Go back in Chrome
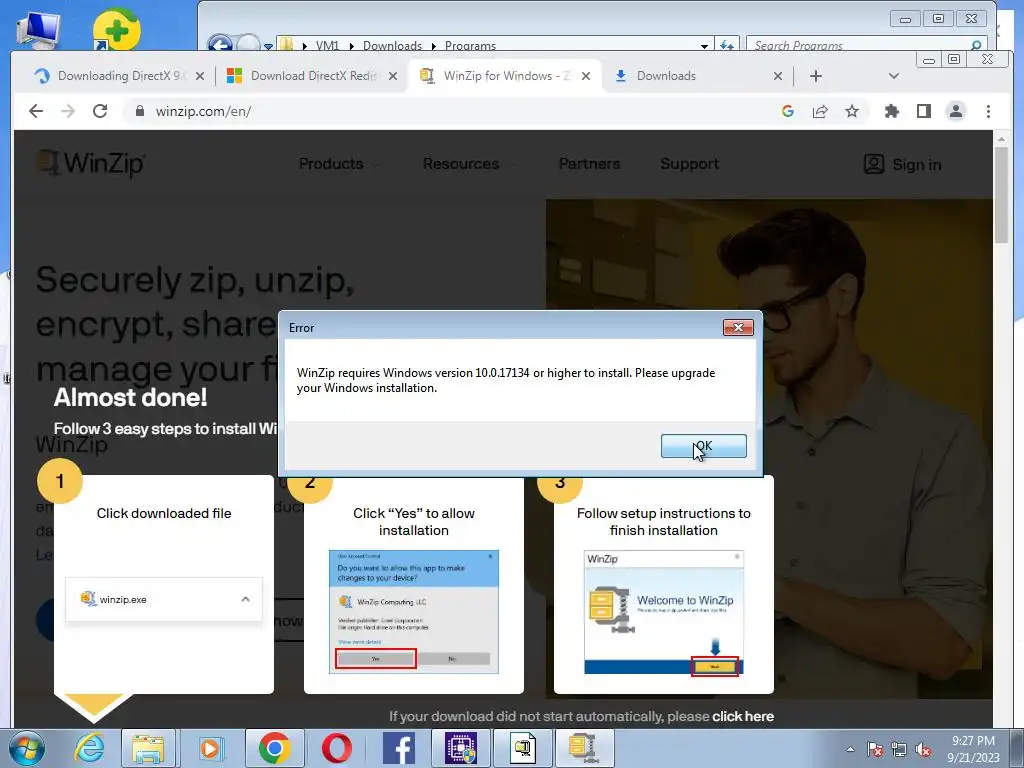 pyautogui.click(x=36, y=111)
